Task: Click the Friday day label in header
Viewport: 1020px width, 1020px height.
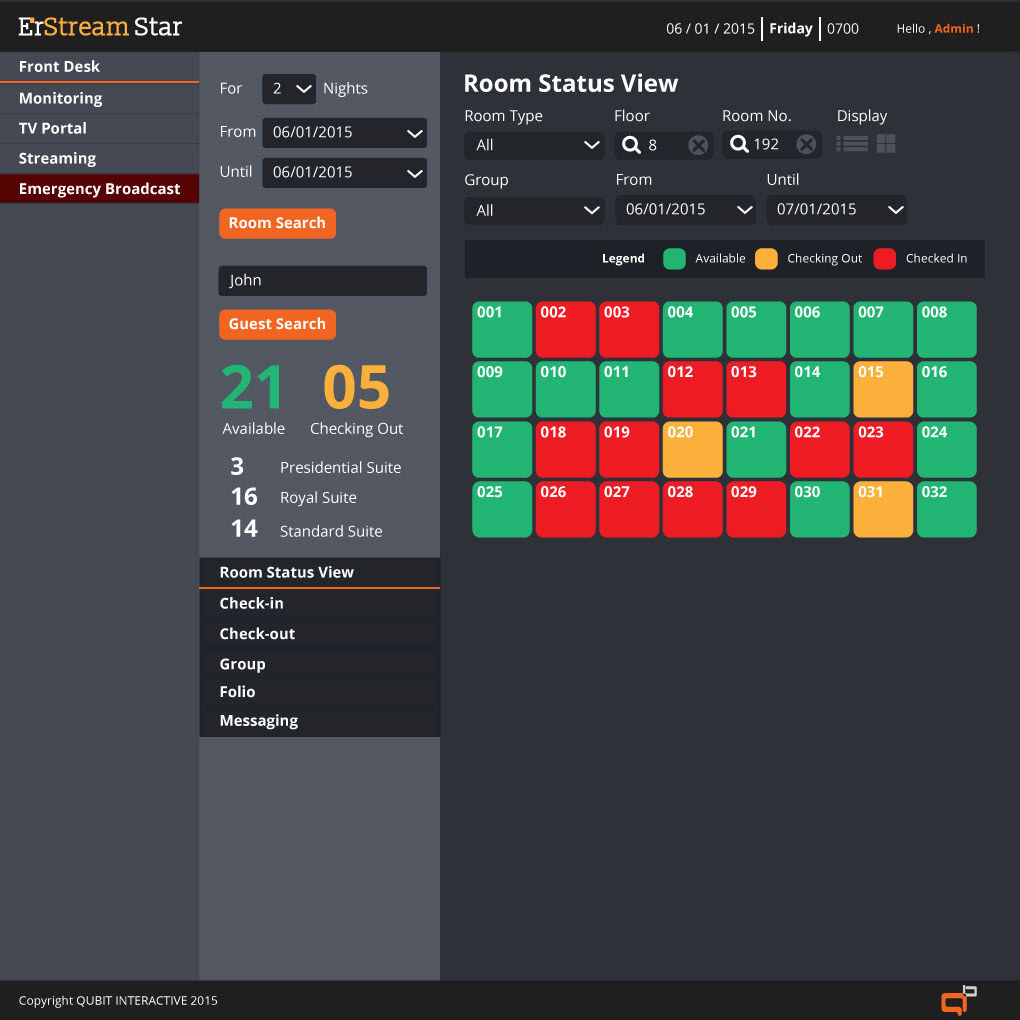Action: 790,29
